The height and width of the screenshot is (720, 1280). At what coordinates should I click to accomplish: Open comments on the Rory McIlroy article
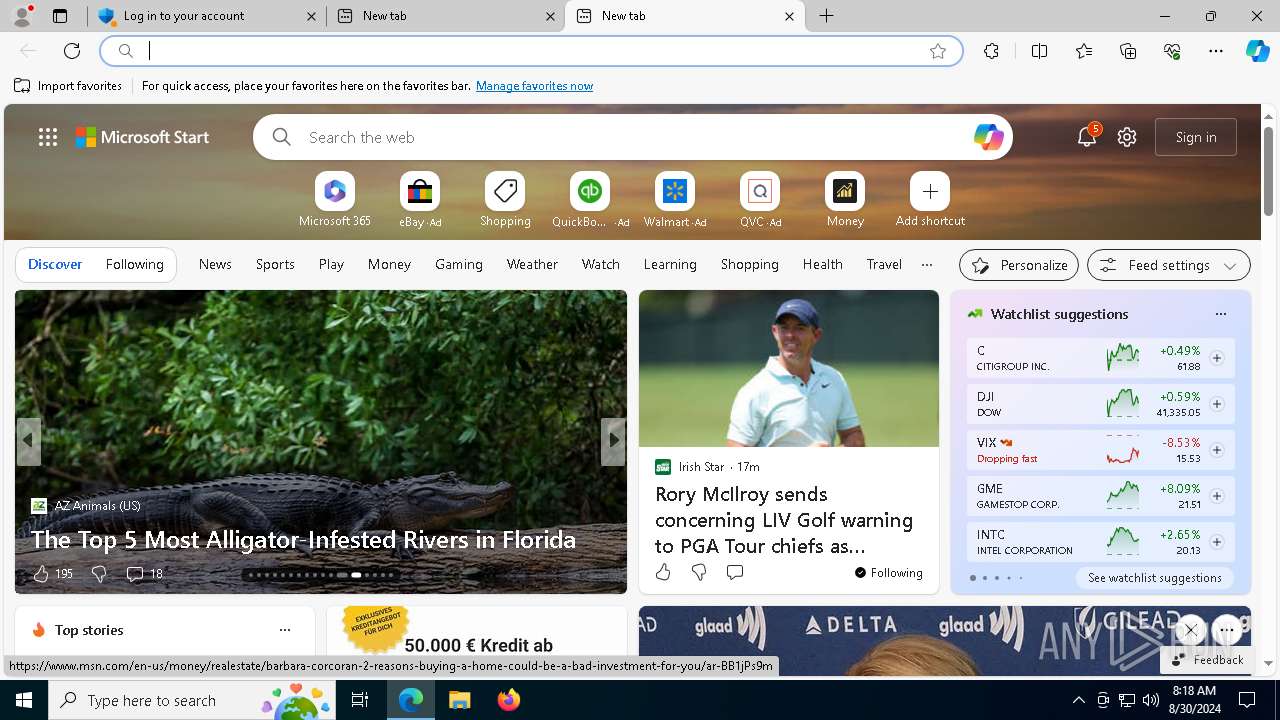[x=735, y=572]
